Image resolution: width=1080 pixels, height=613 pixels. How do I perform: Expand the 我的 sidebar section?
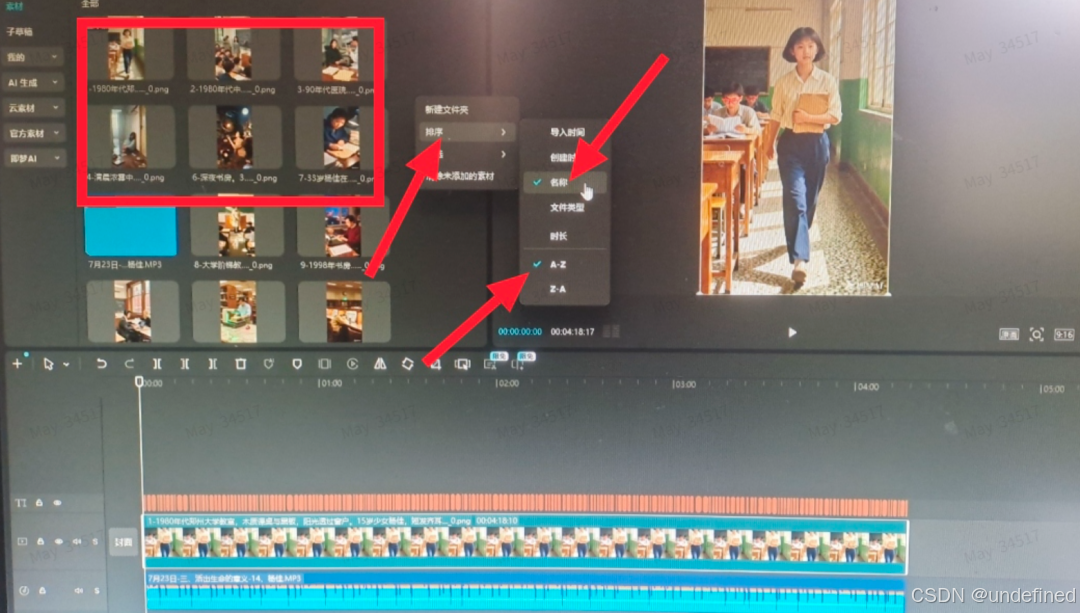pyautogui.click(x=34, y=57)
